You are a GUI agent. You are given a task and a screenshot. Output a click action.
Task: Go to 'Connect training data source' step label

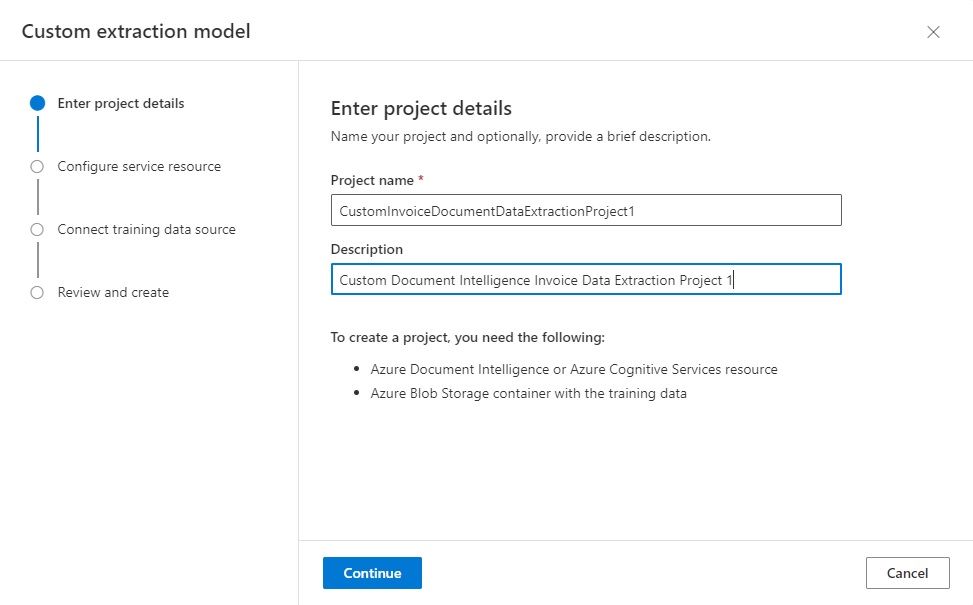coord(146,230)
